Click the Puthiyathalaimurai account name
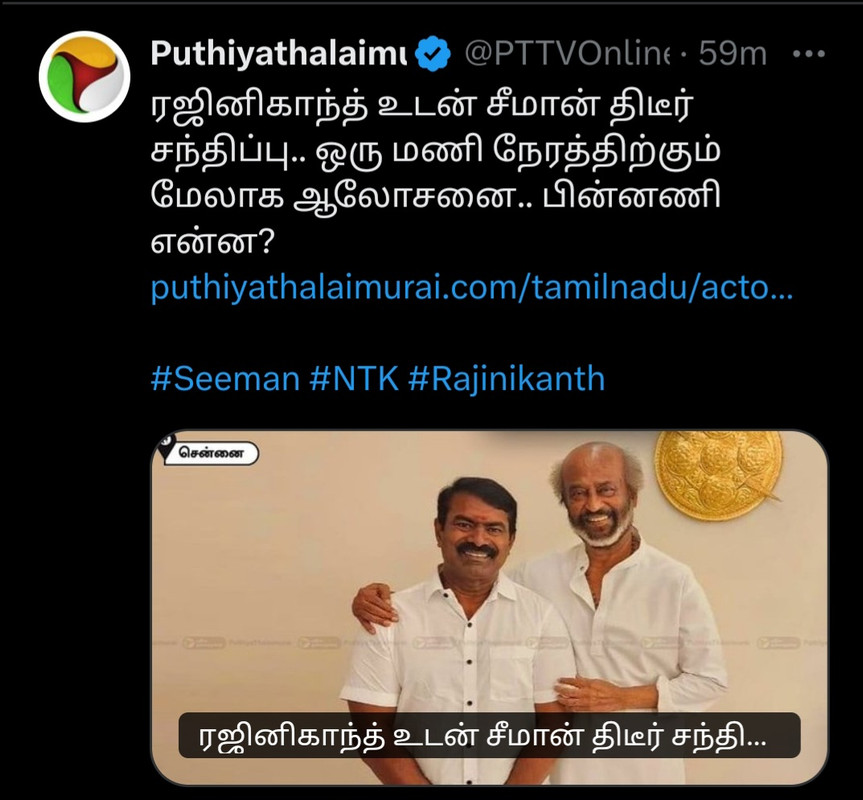863x800 pixels. coord(279,54)
